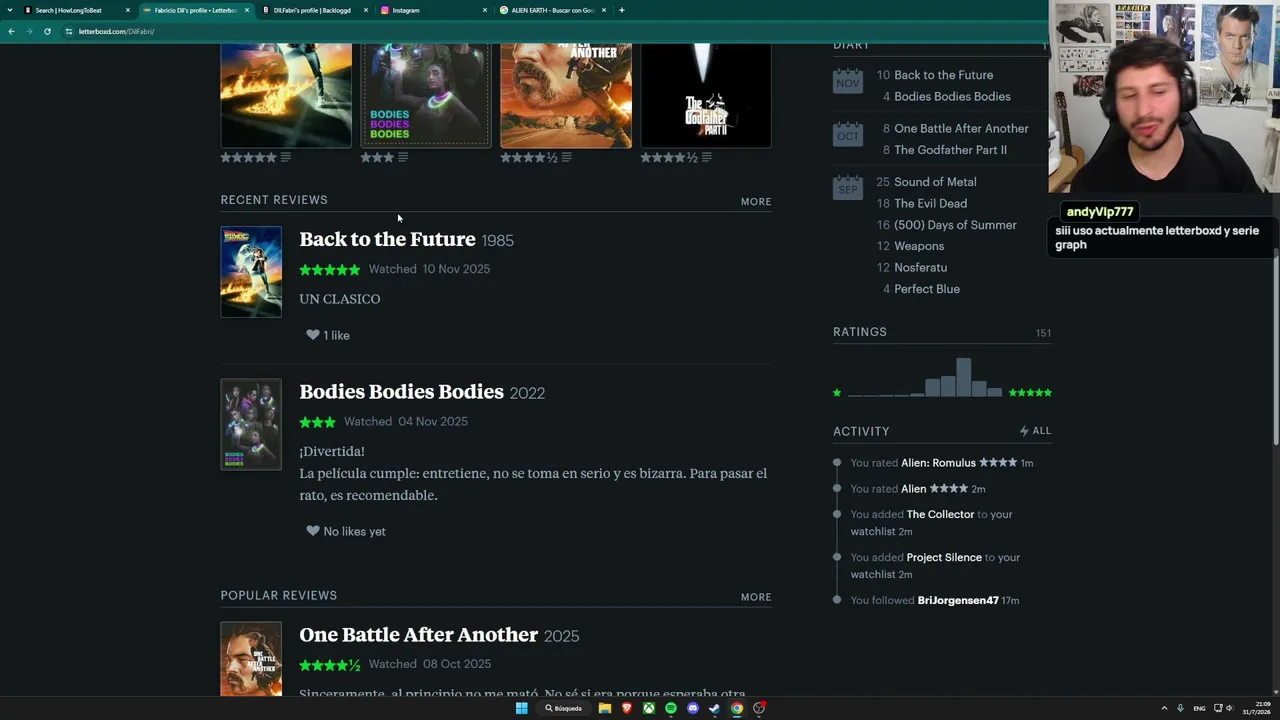Open review icon under The Godfather Part II poster
Screen dimensions: 1280x720
pos(707,157)
